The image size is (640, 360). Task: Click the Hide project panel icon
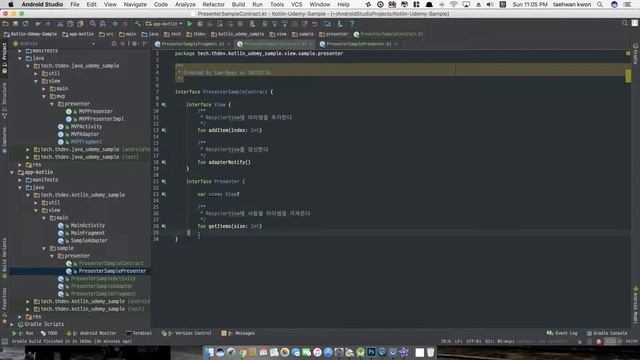pos(145,44)
